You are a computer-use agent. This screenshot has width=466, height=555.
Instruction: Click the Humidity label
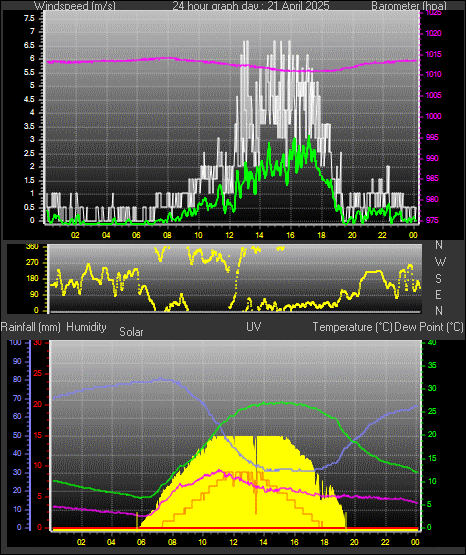click(86, 327)
